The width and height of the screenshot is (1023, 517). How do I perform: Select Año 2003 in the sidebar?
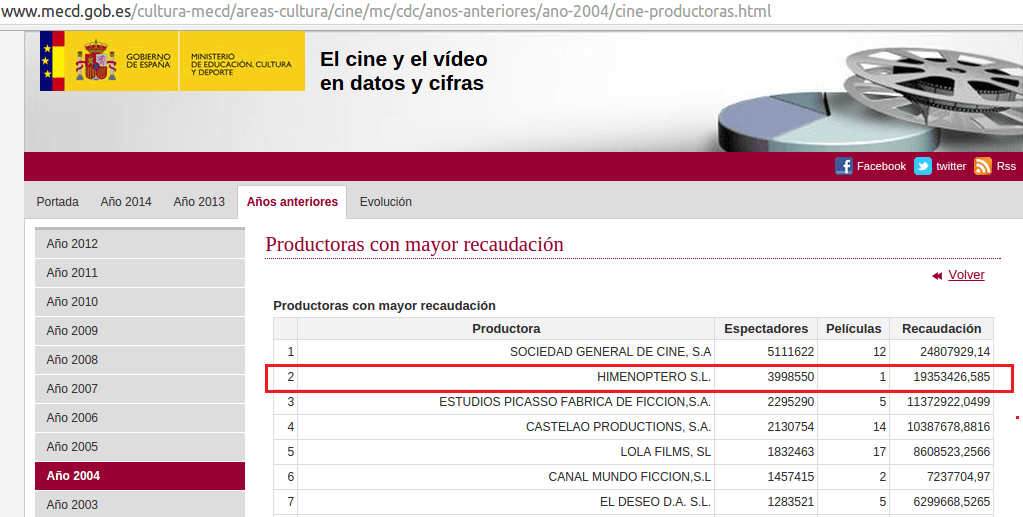point(72,505)
